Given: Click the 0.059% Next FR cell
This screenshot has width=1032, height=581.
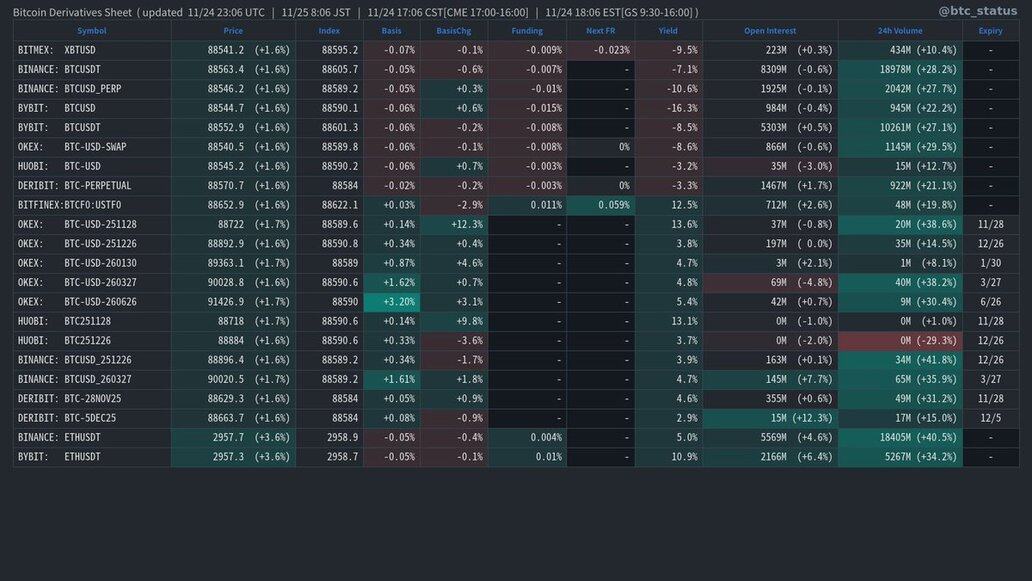Looking at the screenshot, I should click(x=600, y=205).
